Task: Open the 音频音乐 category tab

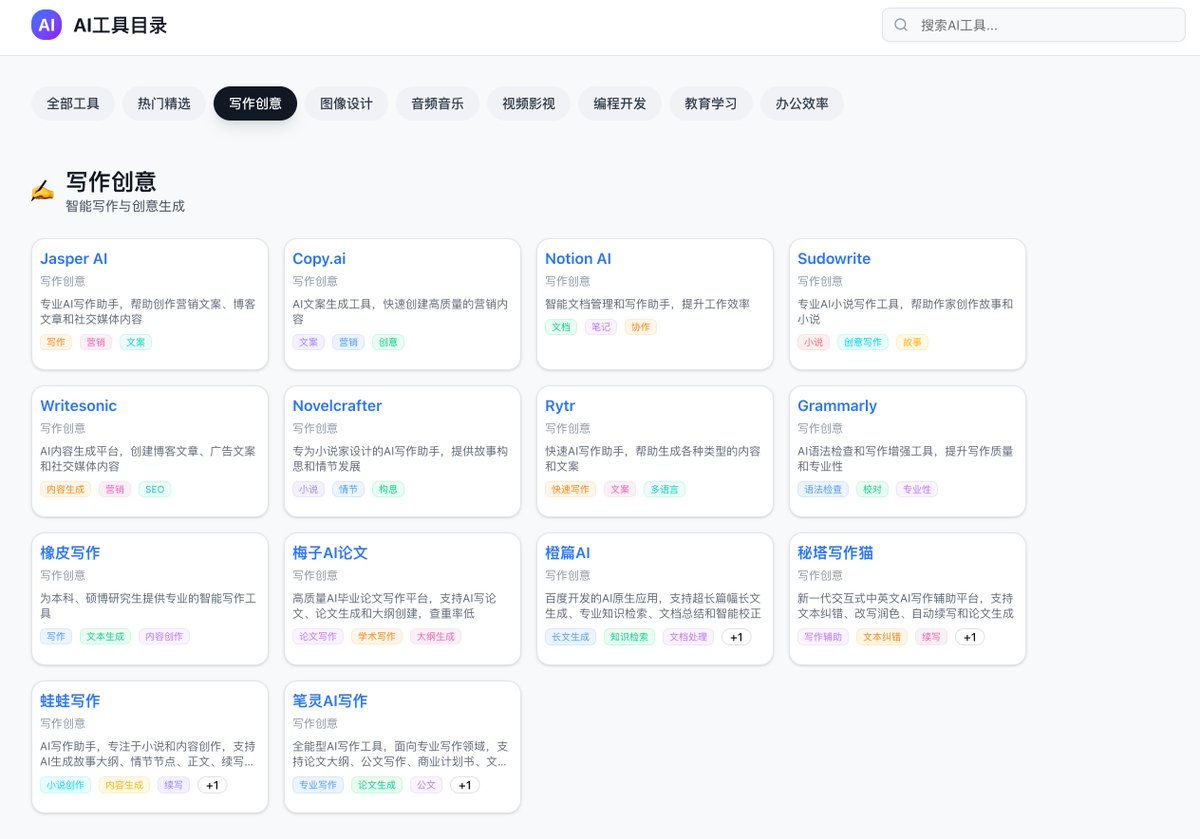Action: click(x=437, y=103)
